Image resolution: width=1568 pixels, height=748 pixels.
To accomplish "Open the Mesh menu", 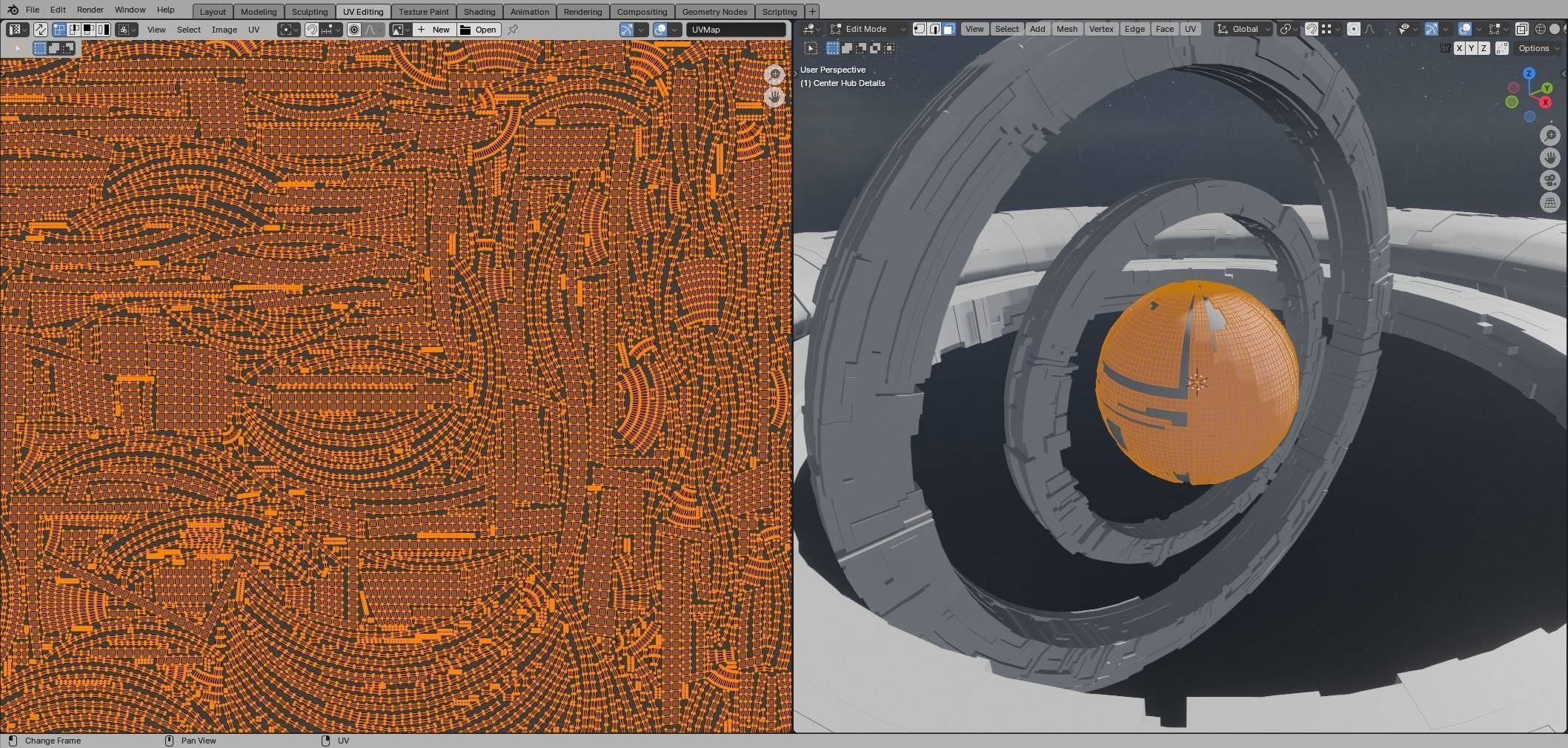I will click(1067, 29).
